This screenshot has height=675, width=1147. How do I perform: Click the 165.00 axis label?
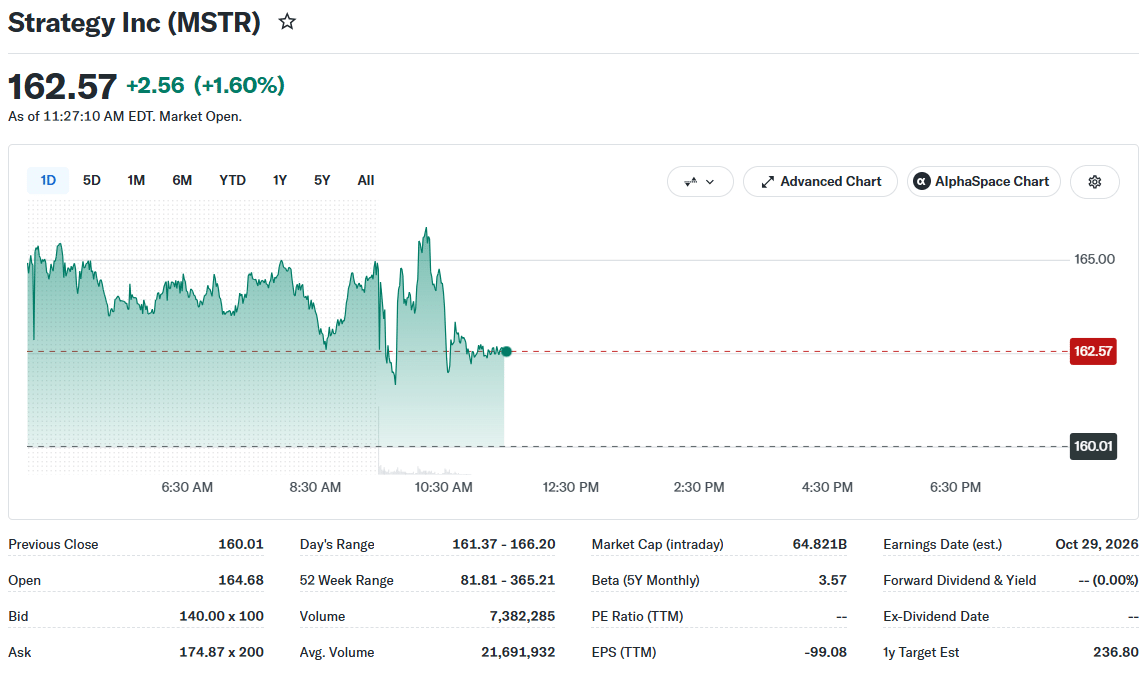1094,260
